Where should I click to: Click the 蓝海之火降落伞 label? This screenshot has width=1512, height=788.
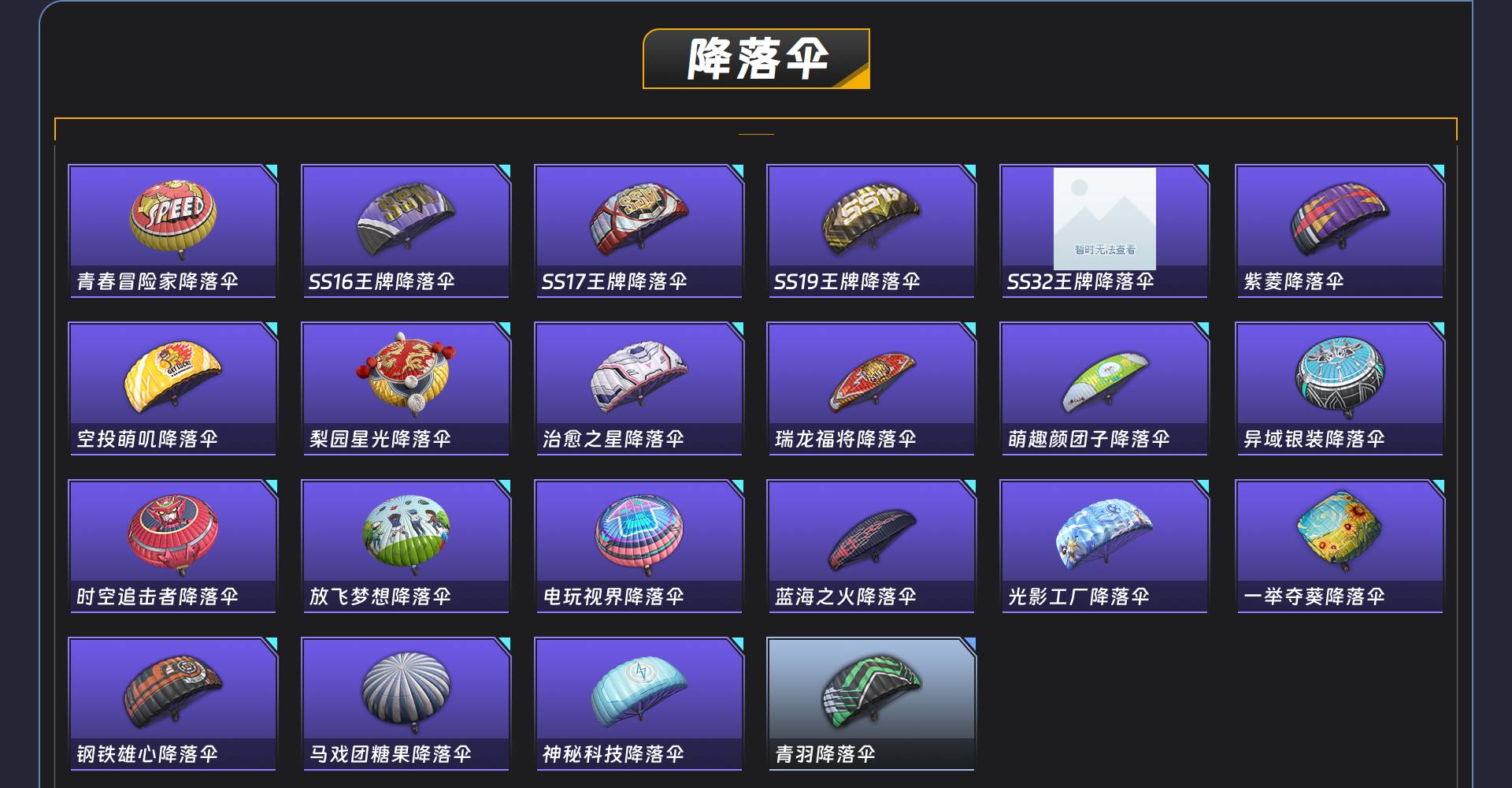(x=846, y=597)
